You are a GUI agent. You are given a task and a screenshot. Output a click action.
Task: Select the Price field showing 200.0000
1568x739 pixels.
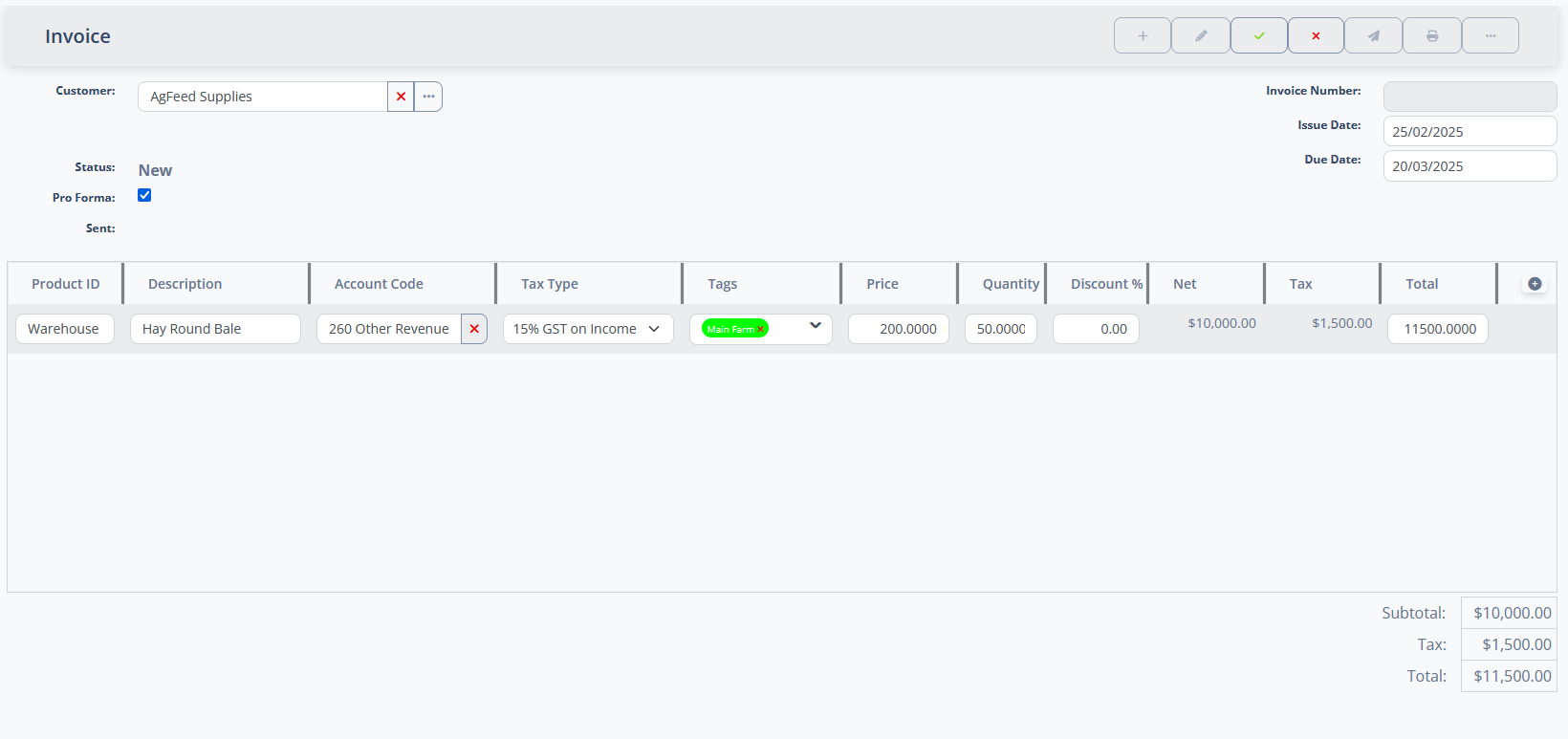coord(899,329)
